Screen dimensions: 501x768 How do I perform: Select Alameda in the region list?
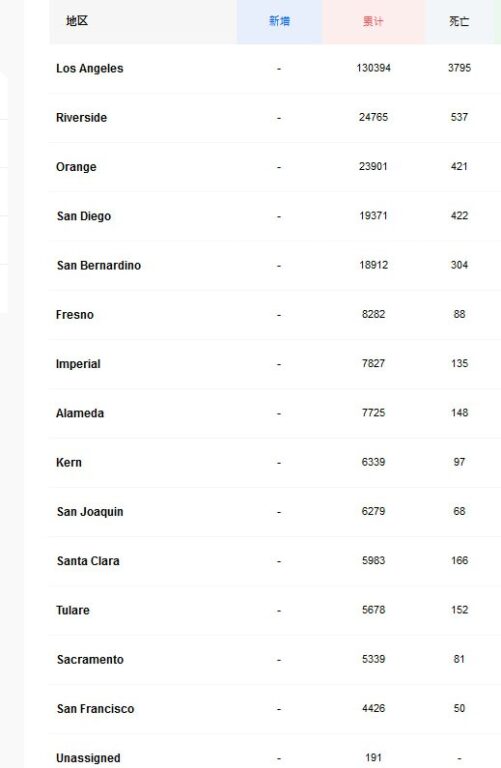pyautogui.click(x=80, y=413)
